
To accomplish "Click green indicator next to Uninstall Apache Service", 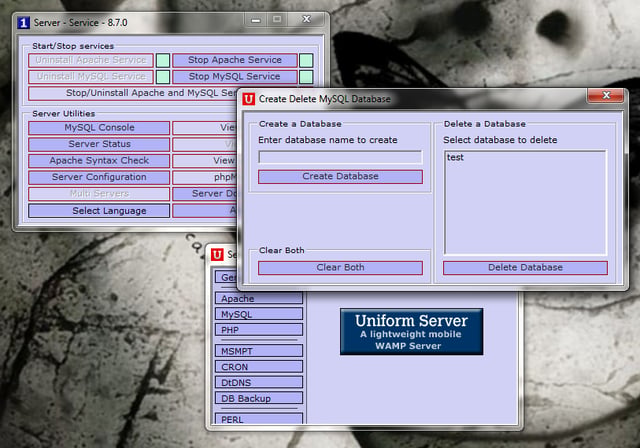I will coord(163,60).
